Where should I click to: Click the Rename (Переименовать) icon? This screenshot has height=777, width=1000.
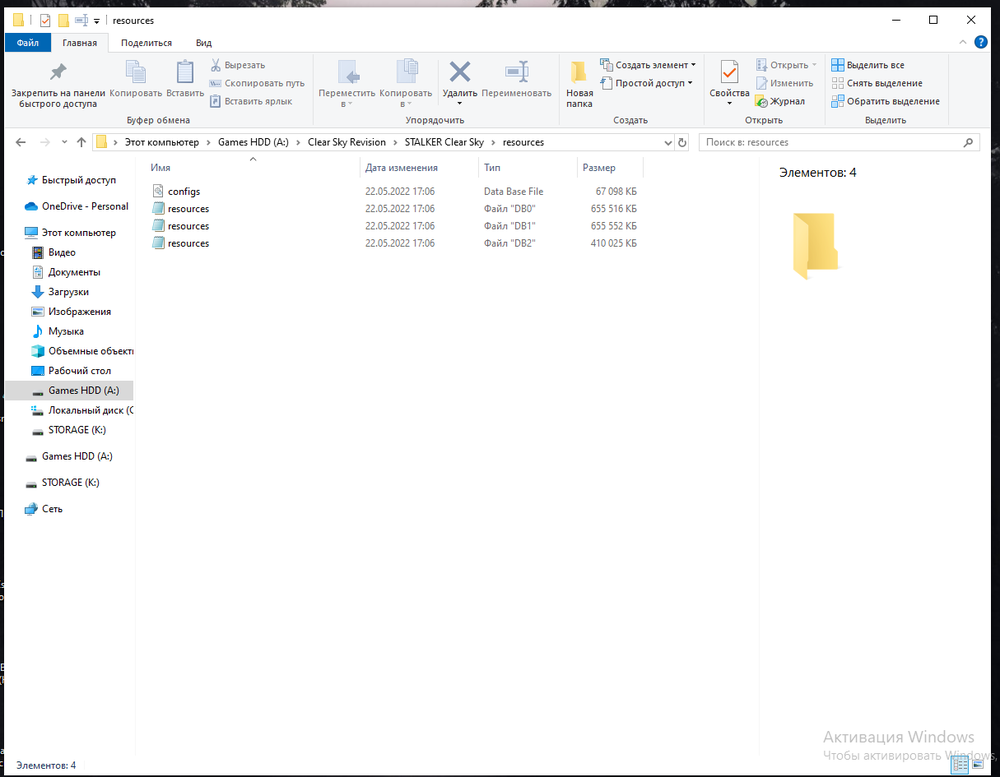coord(516,73)
